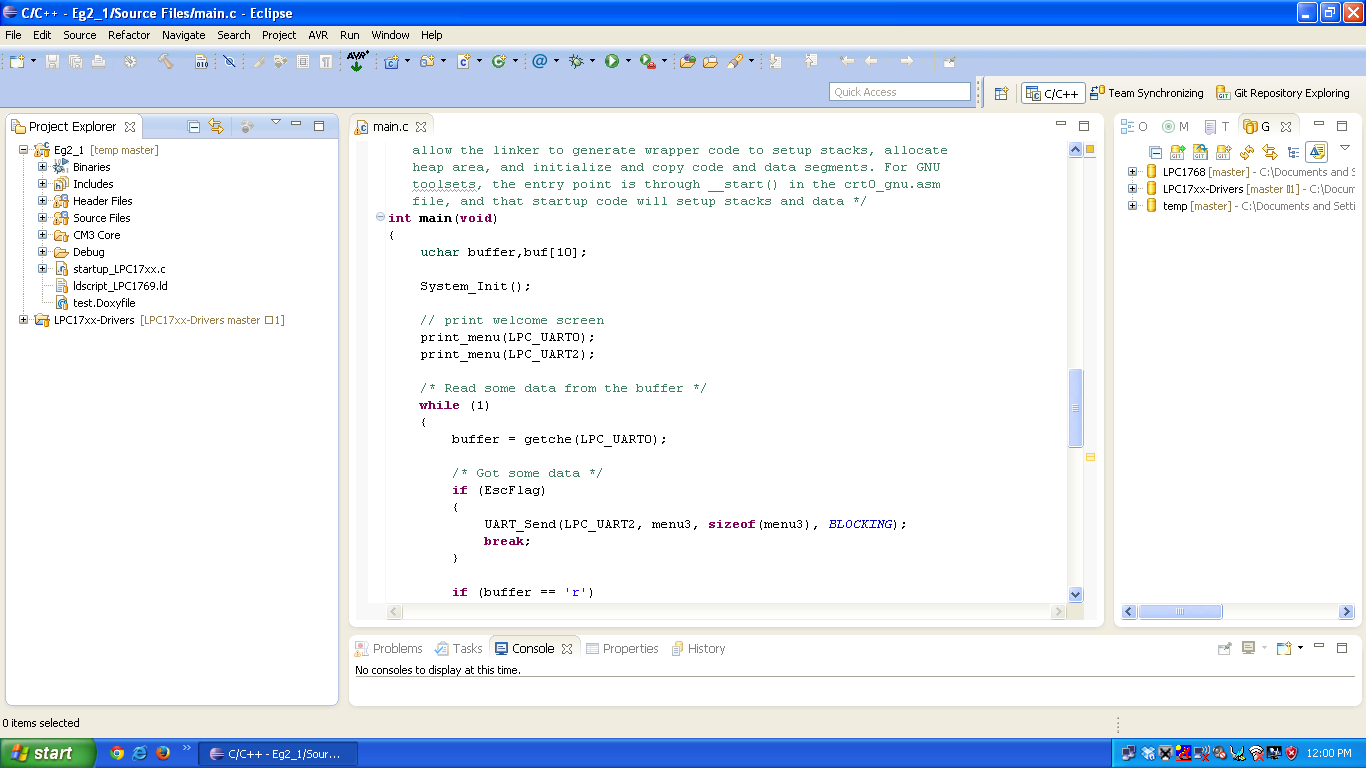This screenshot has width=1366, height=768.
Task: Expand the LPC1768 repository node
Action: pos(1132,172)
